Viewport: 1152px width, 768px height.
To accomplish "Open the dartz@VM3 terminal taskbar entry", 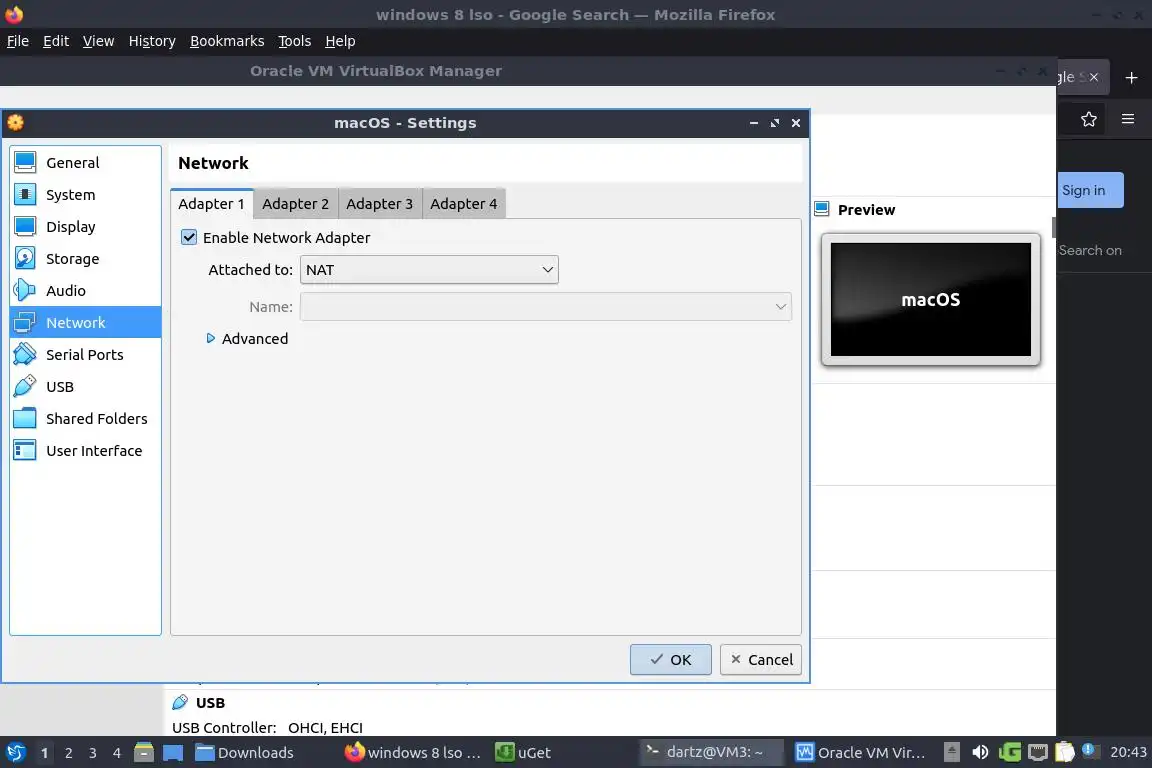I will click(710, 752).
